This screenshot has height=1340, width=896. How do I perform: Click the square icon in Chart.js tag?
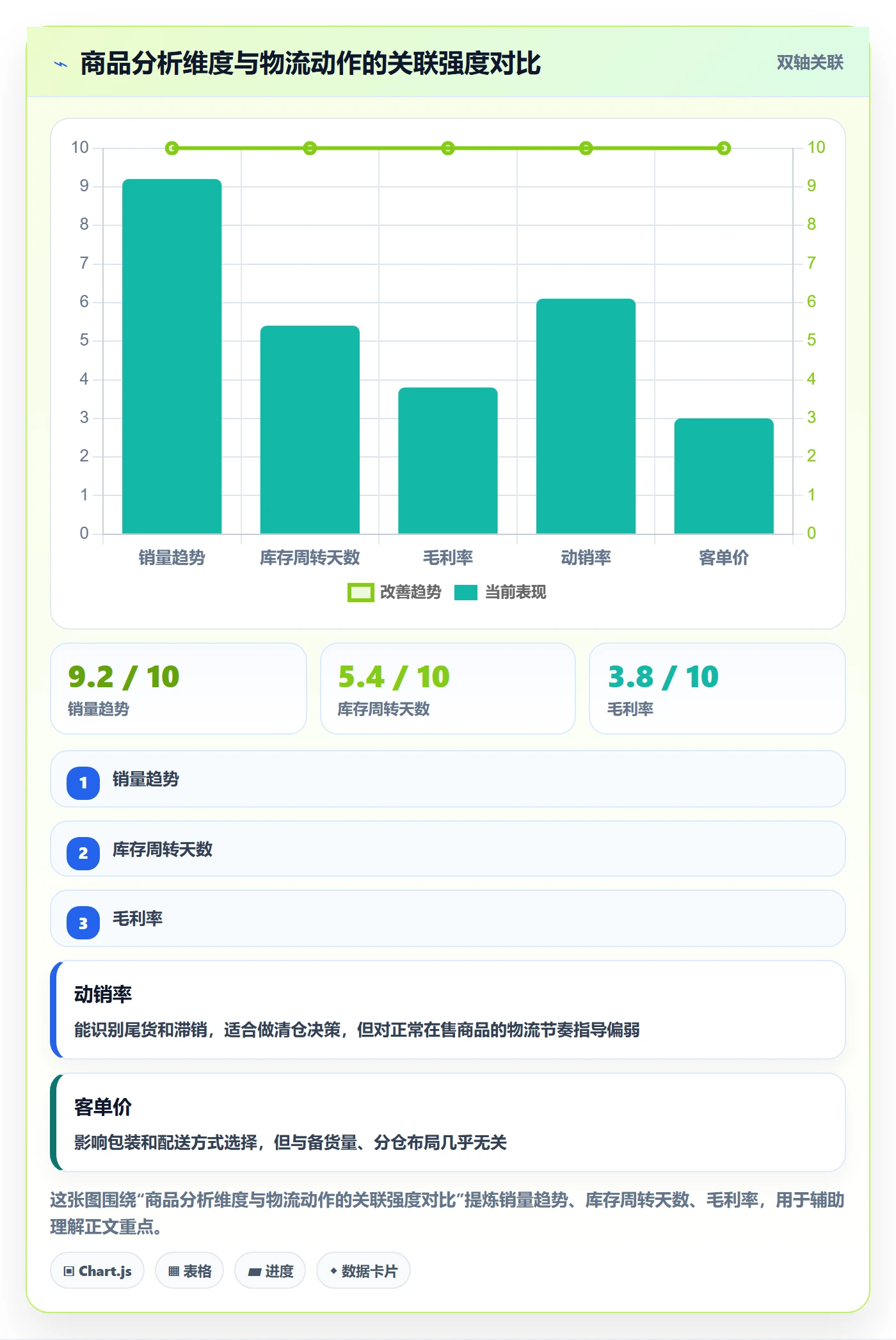[69, 1272]
